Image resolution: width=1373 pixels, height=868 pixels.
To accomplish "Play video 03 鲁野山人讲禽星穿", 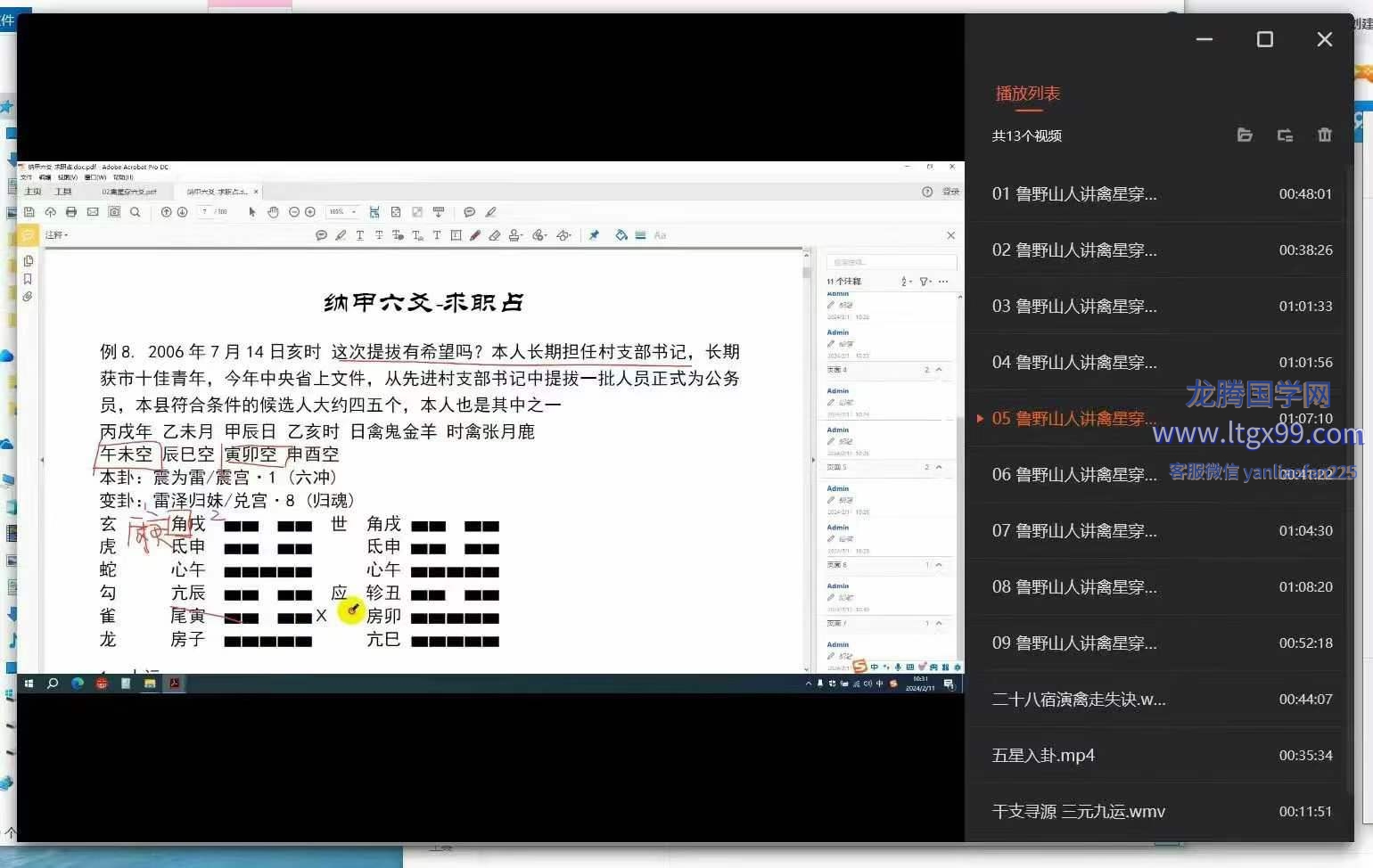I will point(1073,307).
